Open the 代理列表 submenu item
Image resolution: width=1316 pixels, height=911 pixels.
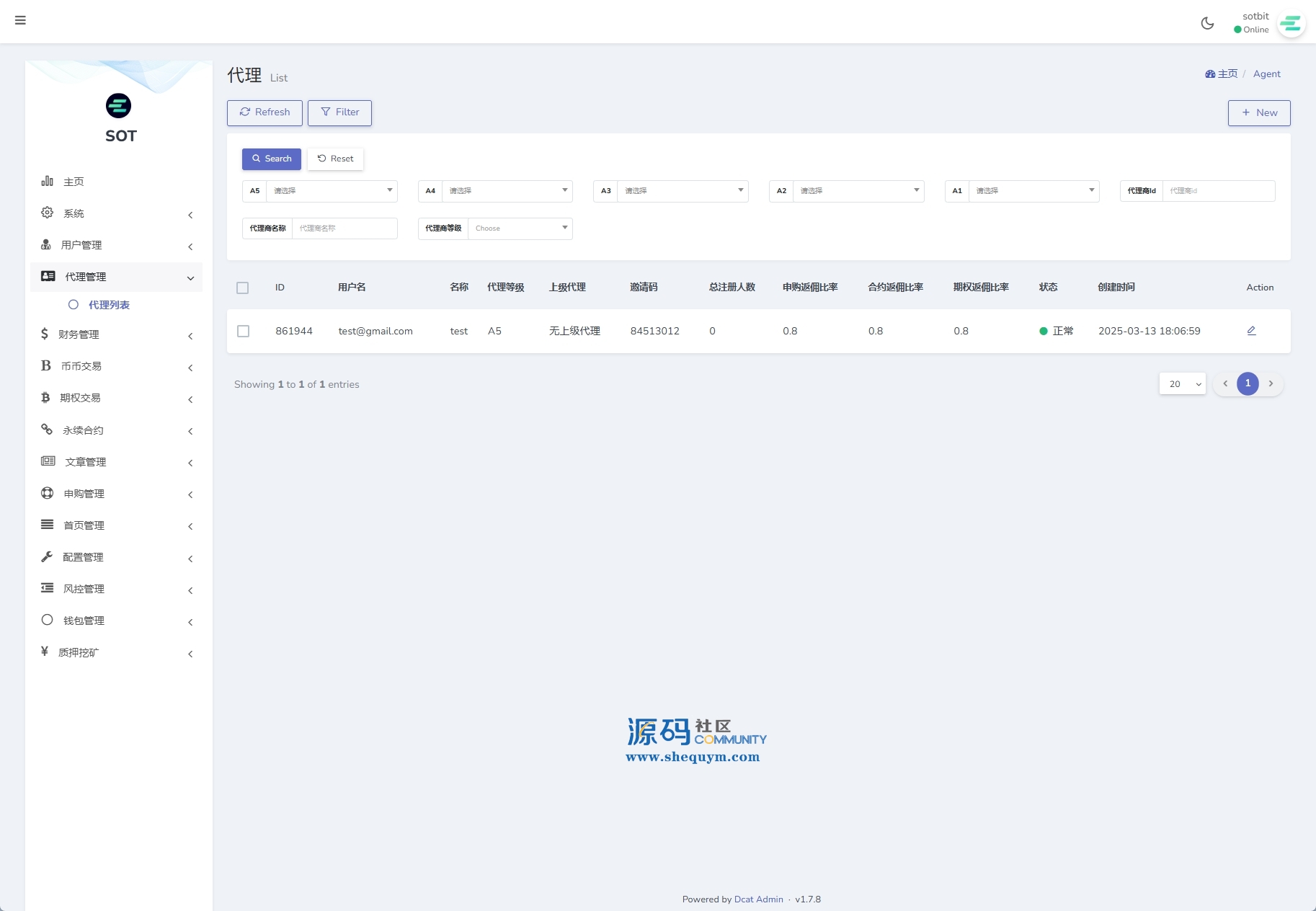[109, 305]
